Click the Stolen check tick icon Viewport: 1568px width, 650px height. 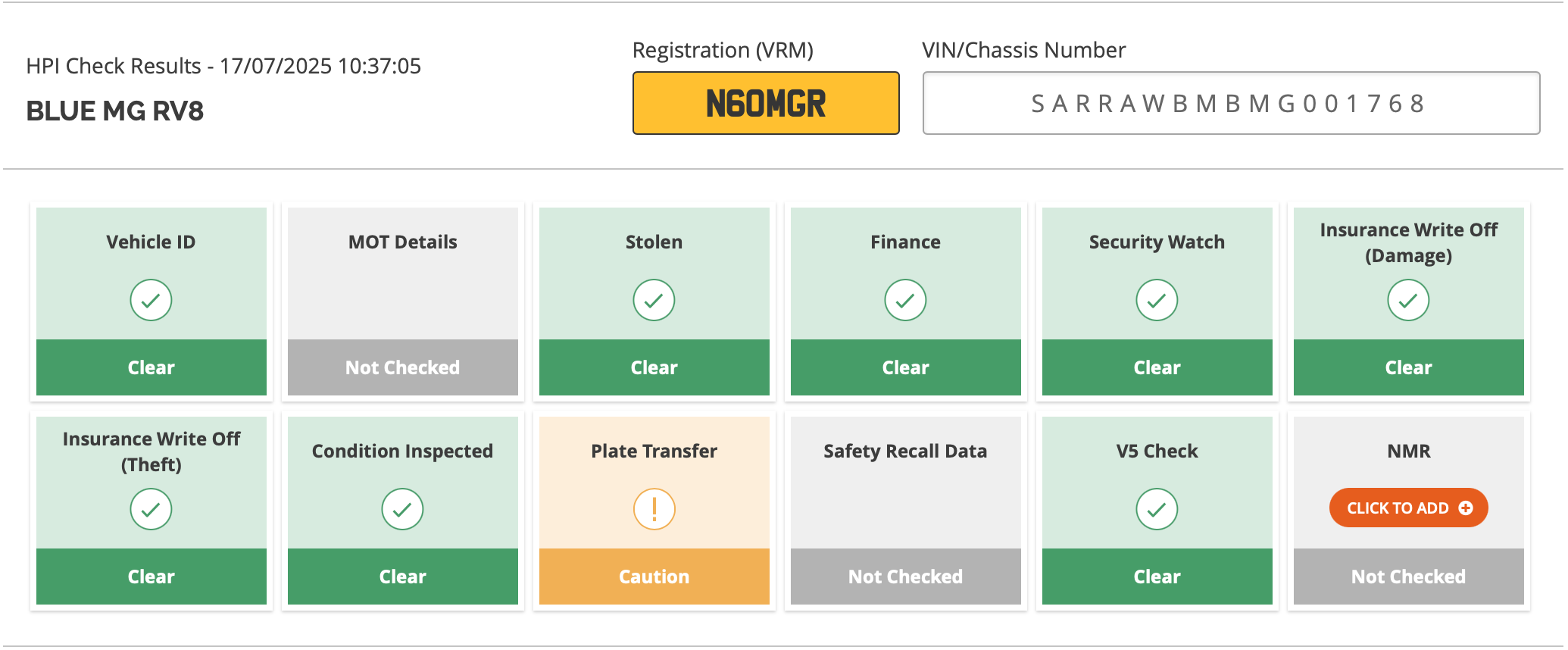[654, 300]
